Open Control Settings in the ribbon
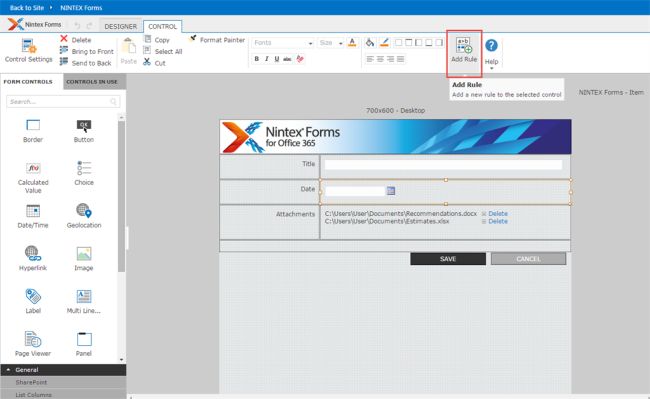 point(29,51)
